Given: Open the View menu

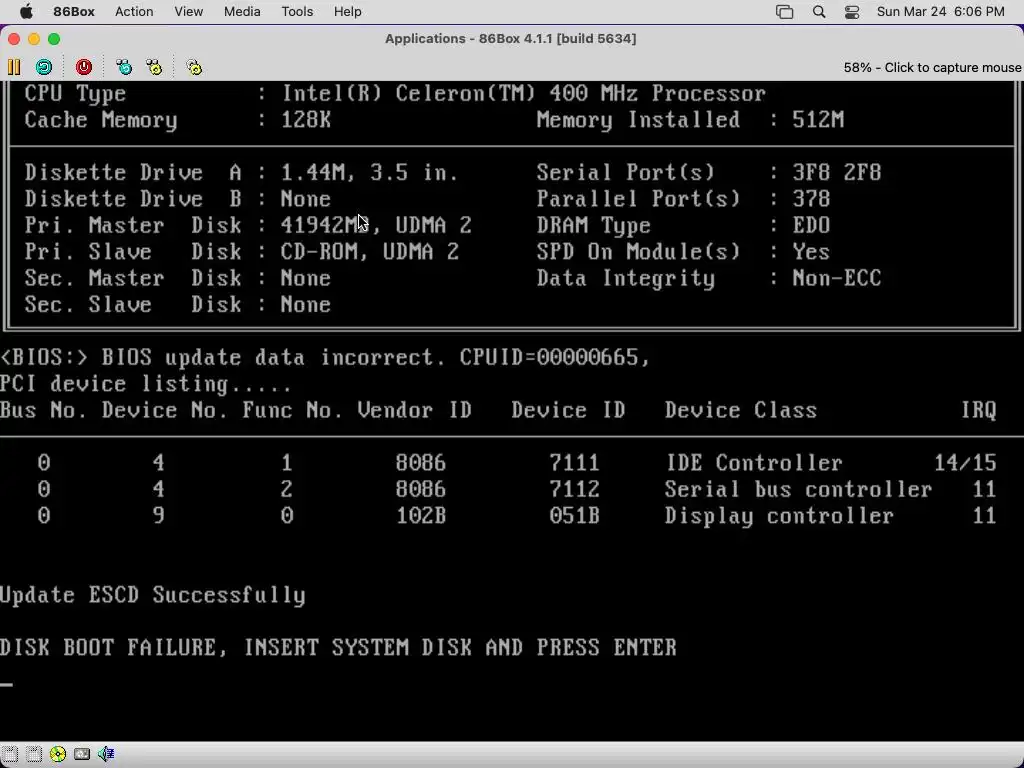Looking at the screenshot, I should pos(189,12).
